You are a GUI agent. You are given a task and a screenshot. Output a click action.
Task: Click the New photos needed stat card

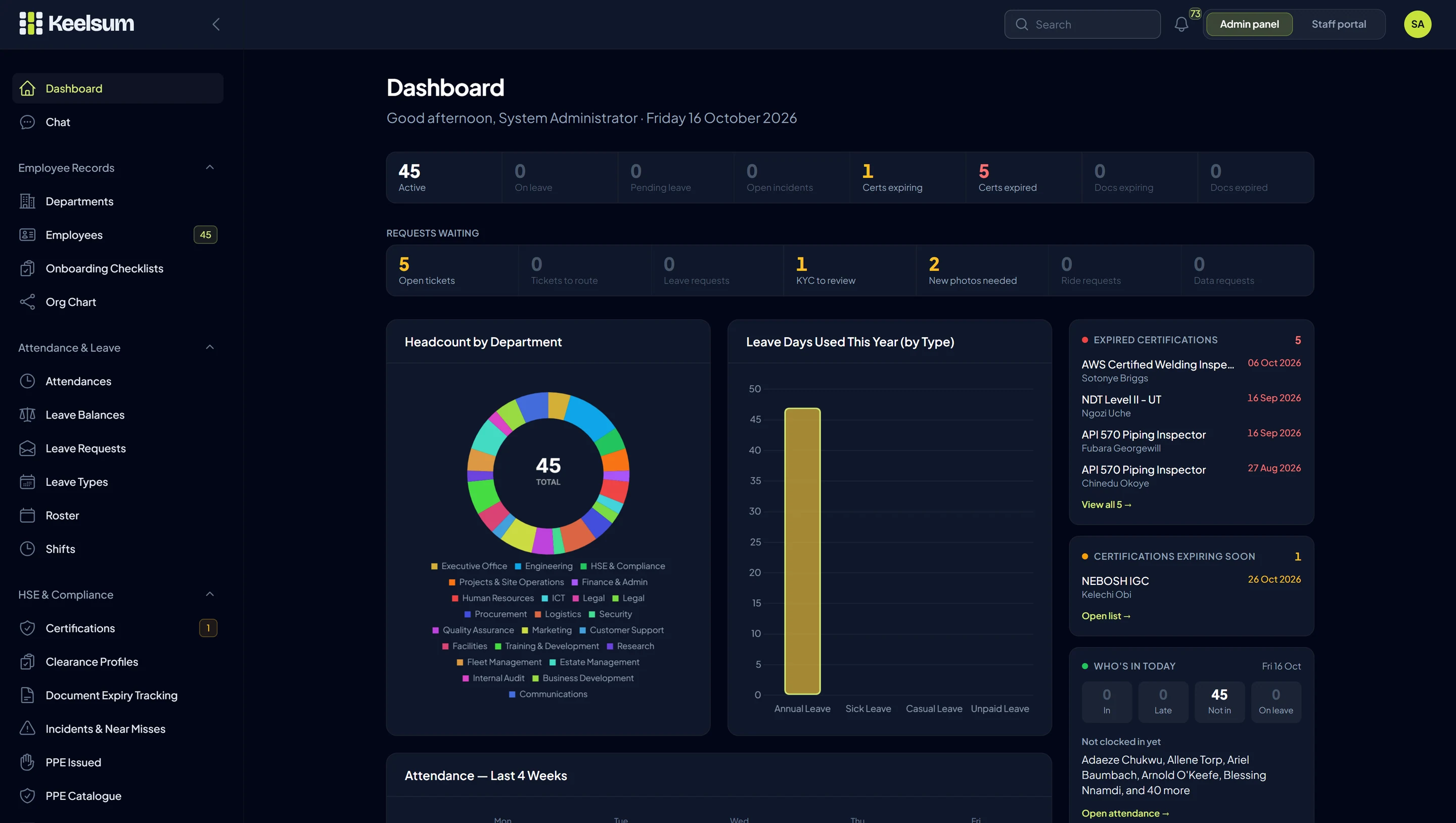point(982,270)
